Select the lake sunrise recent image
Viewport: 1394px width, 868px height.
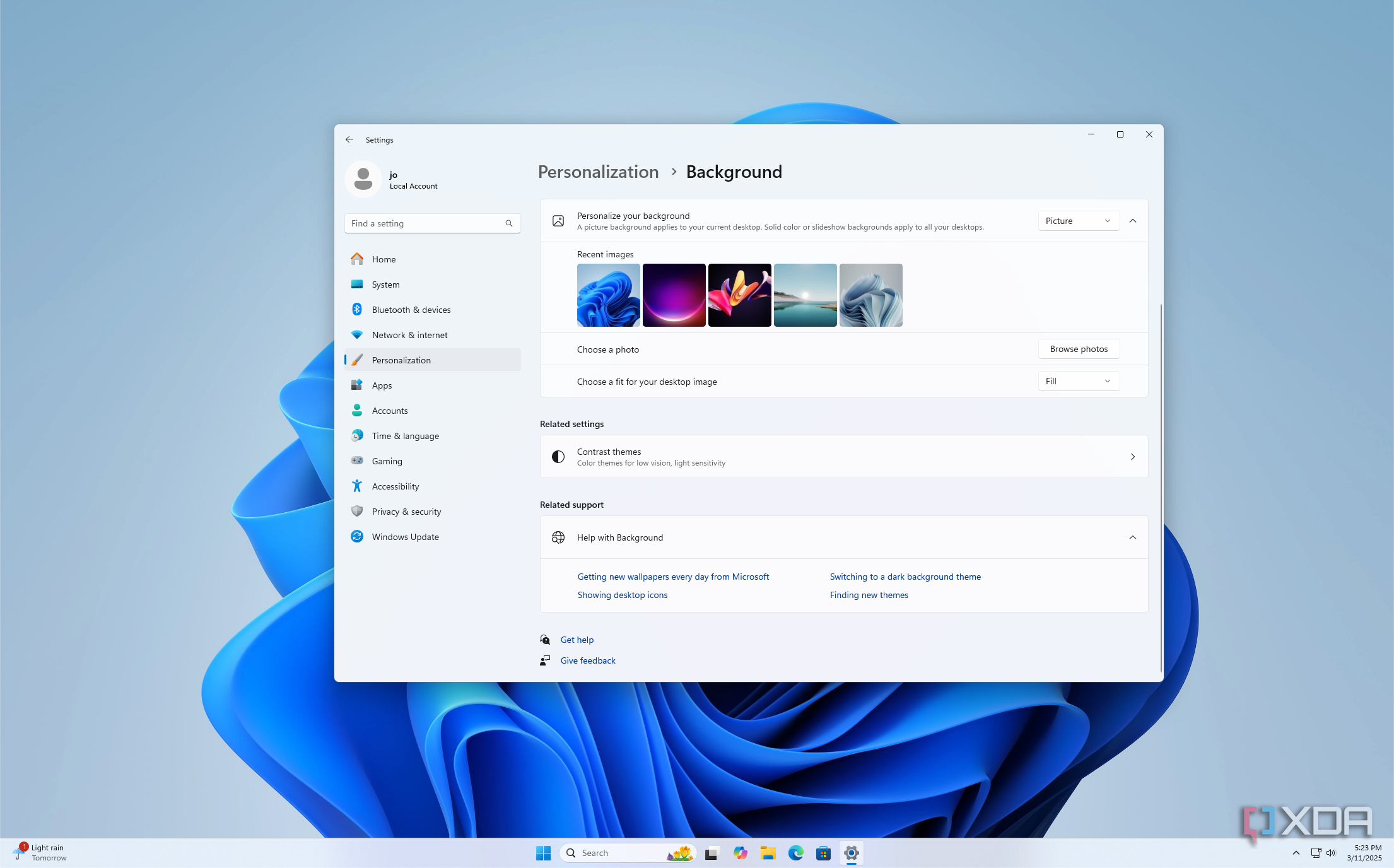[805, 295]
